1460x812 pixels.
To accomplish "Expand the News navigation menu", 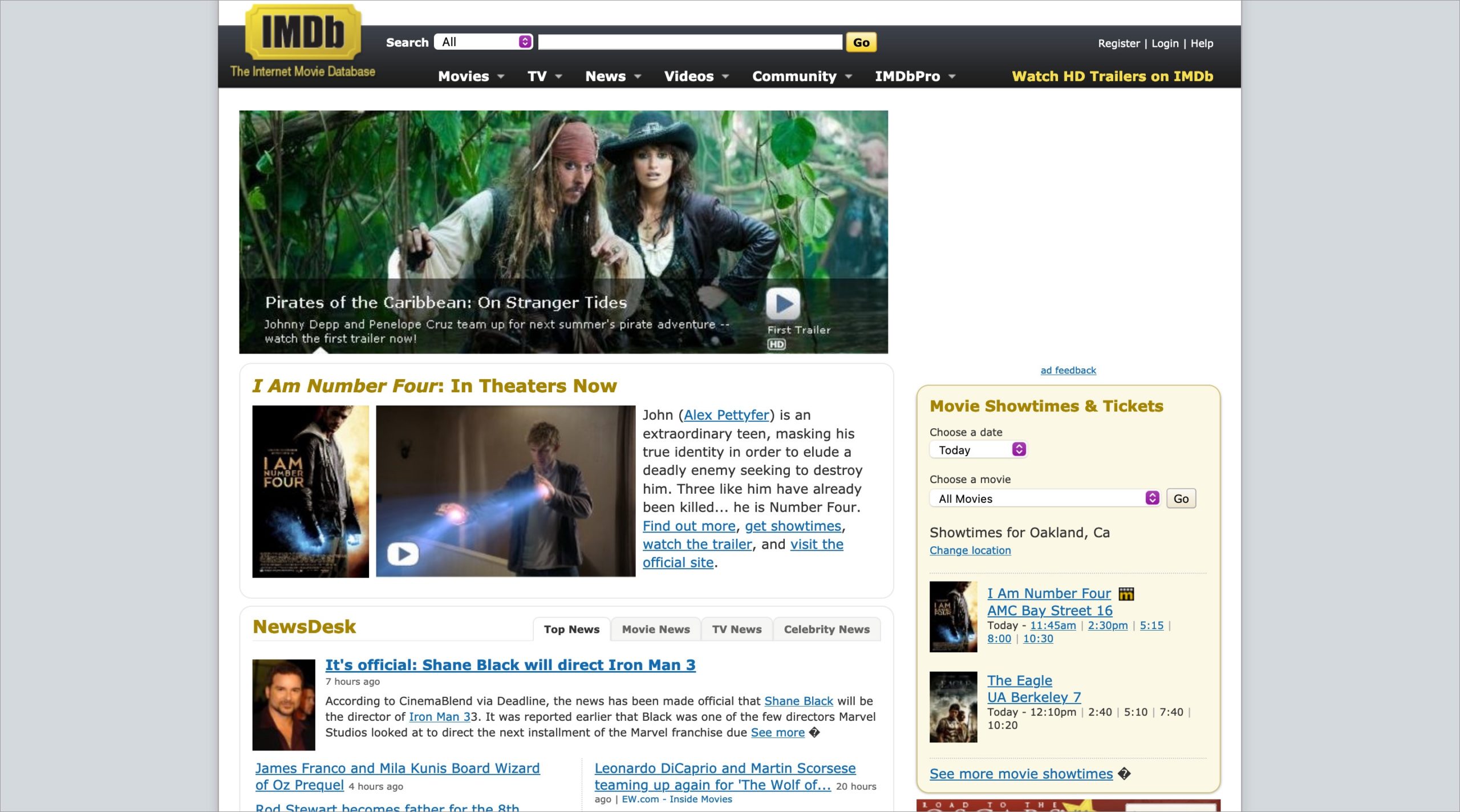I will point(613,76).
